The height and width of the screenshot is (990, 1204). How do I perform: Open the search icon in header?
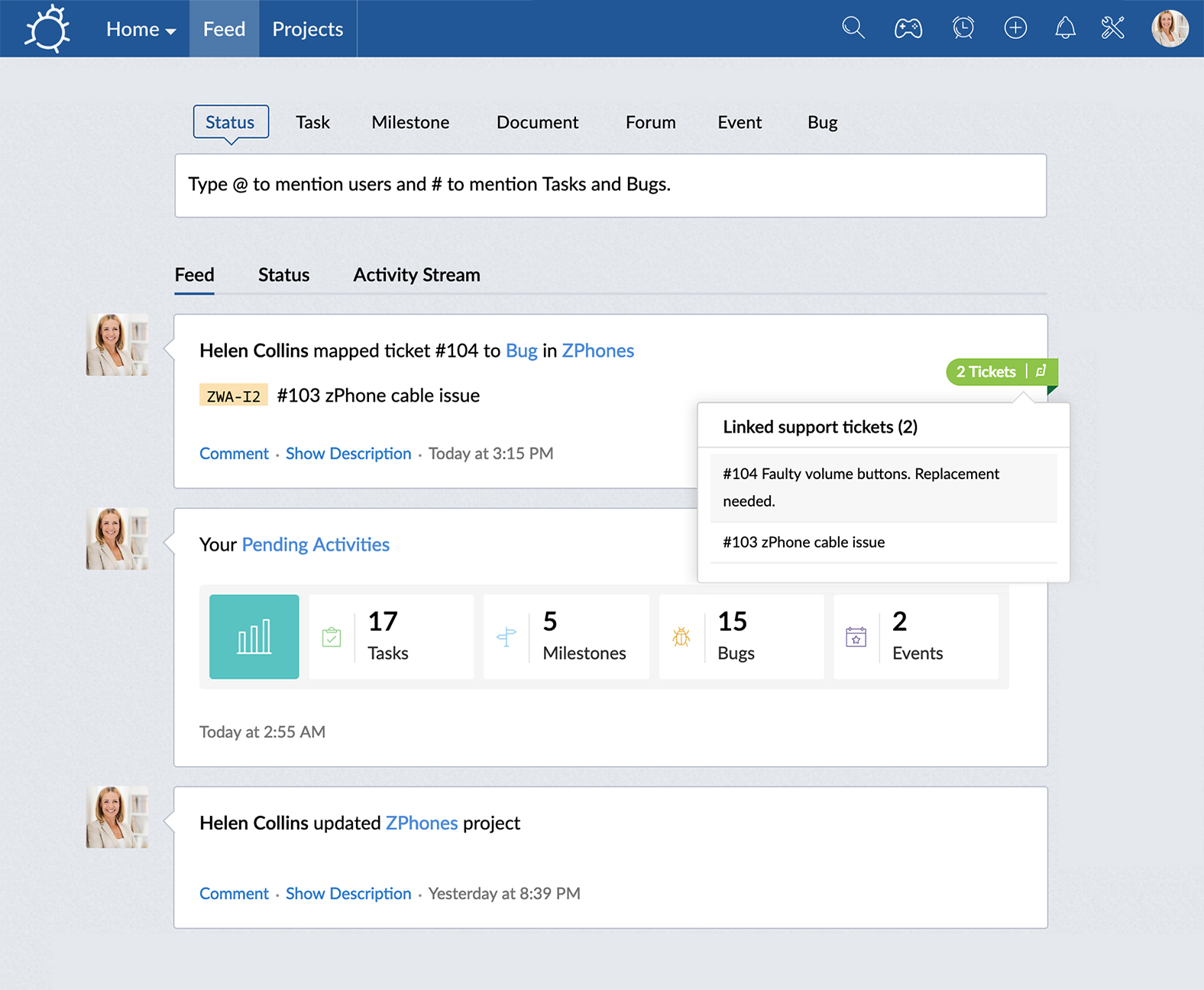pos(853,28)
